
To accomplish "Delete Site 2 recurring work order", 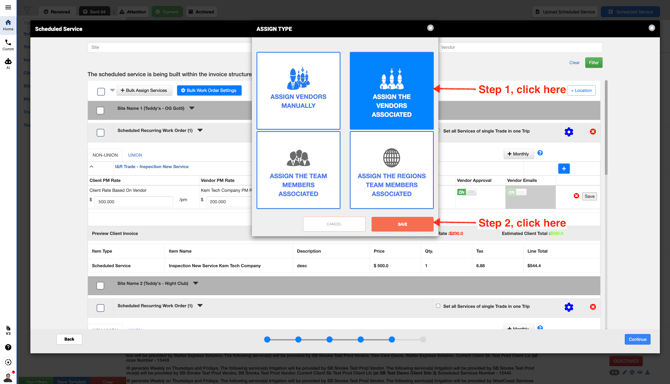I will [x=593, y=307].
